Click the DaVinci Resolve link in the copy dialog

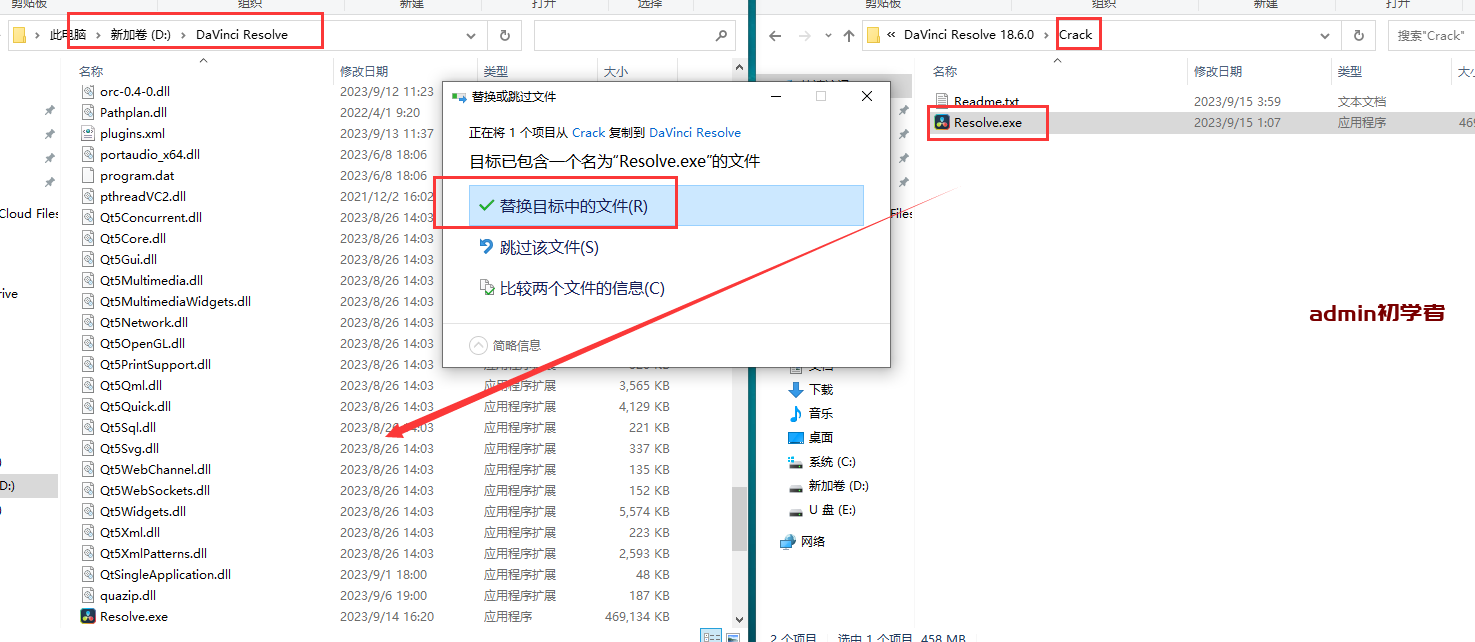[695, 132]
